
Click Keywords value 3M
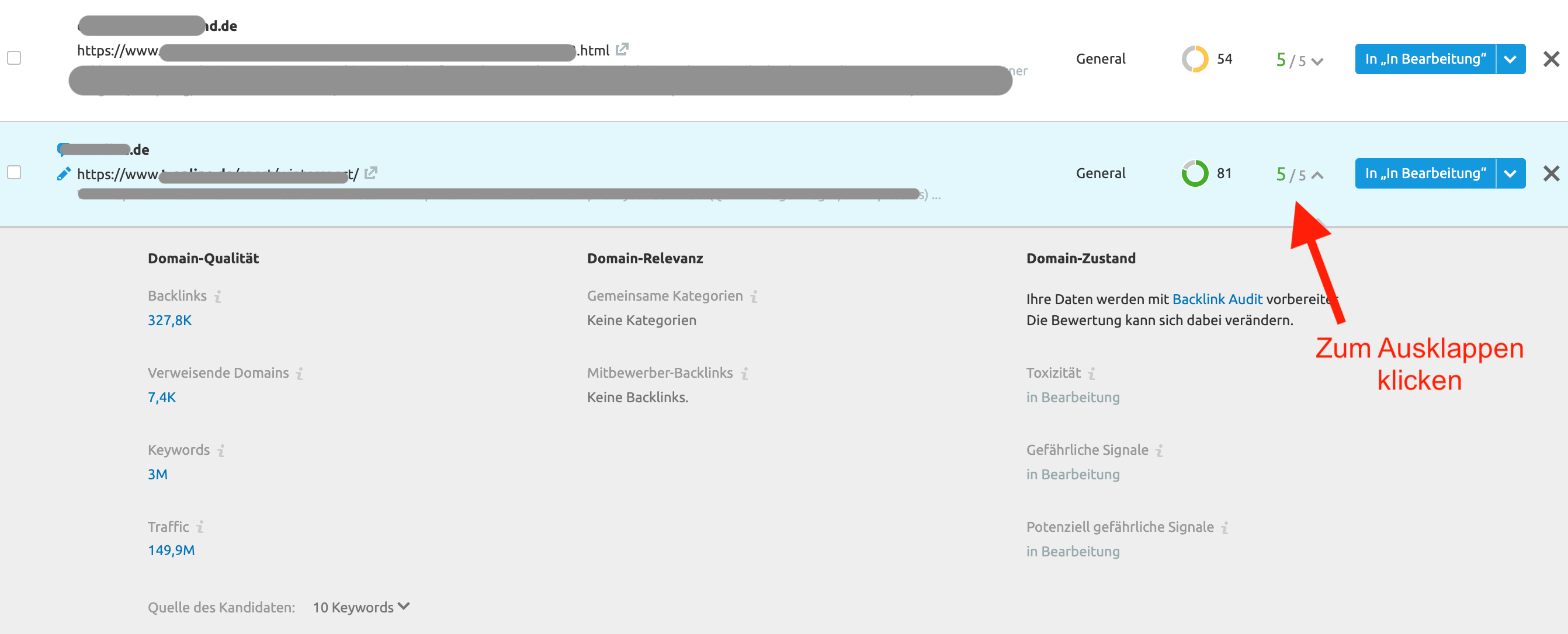pos(157,474)
